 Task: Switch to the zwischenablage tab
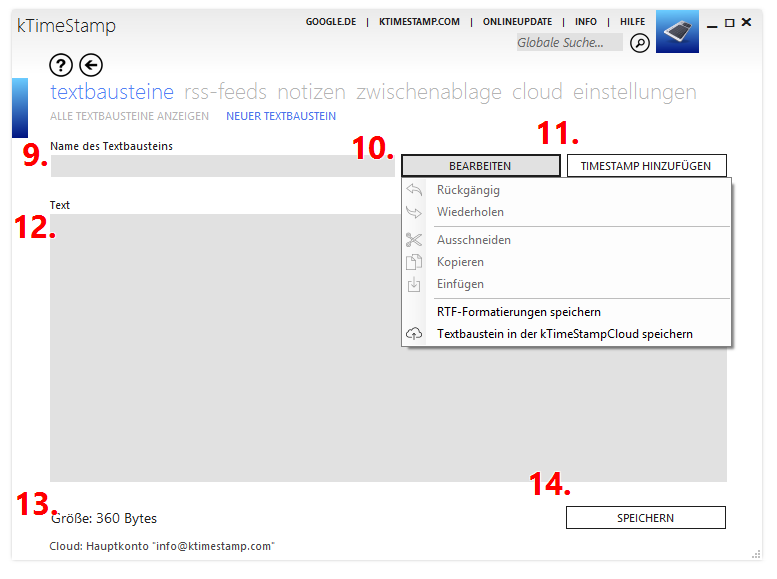click(429, 92)
